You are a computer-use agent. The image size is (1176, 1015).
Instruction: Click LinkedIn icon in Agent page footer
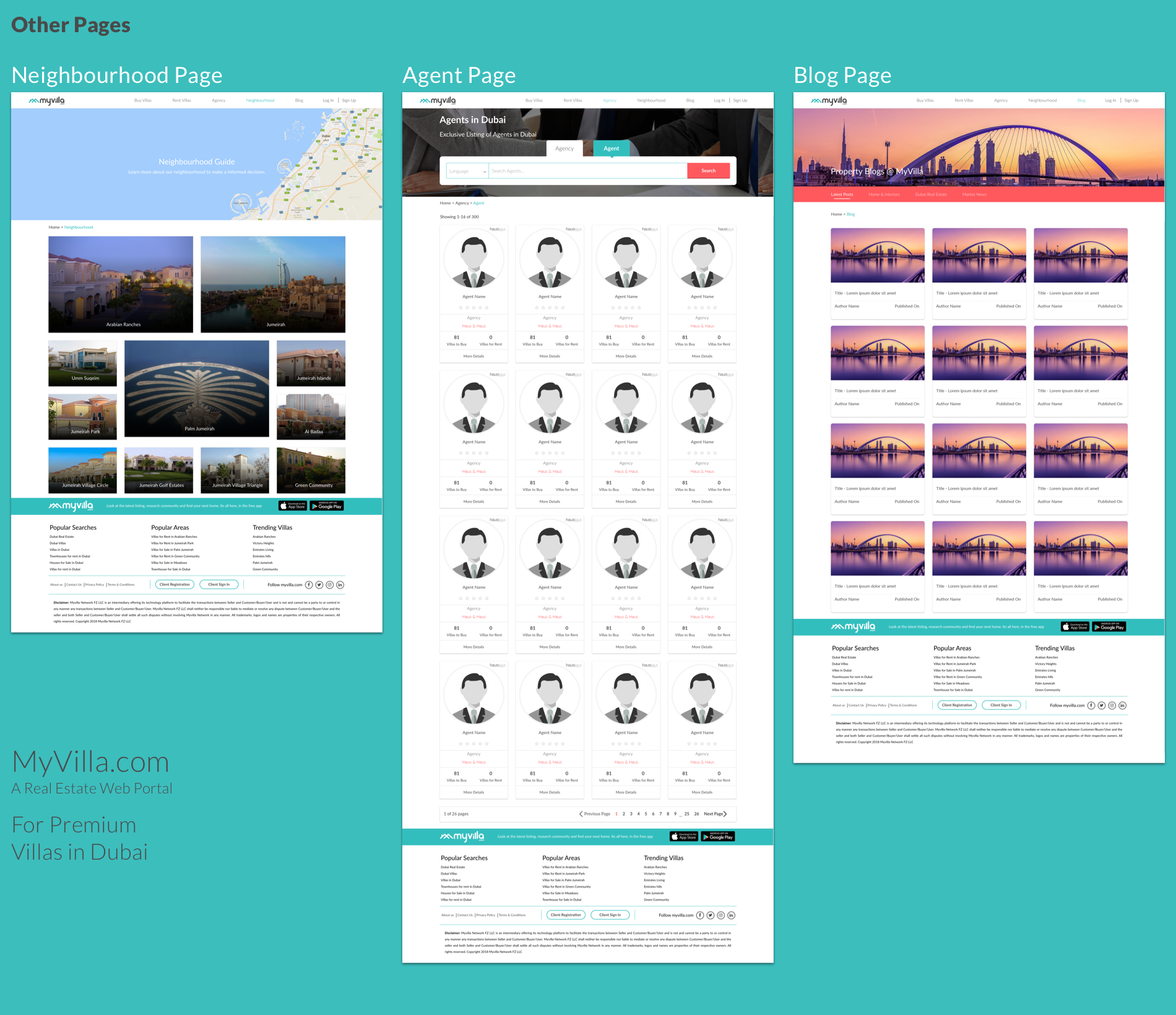point(731,915)
